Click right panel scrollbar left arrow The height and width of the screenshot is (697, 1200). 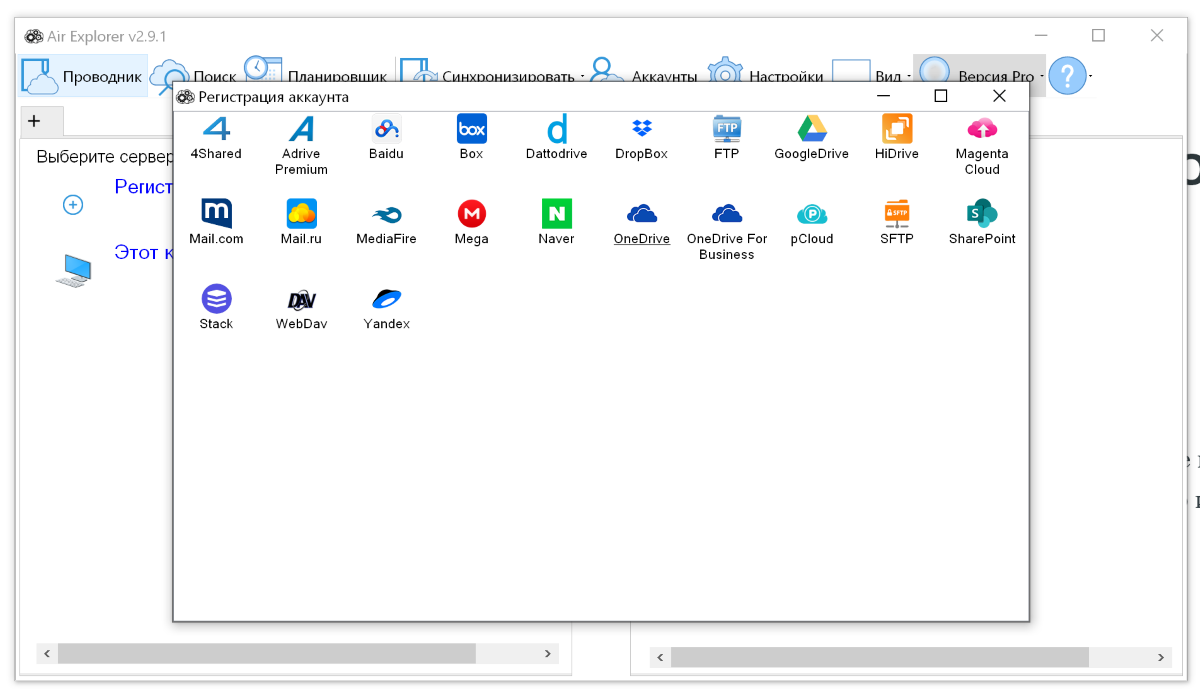tap(660, 657)
